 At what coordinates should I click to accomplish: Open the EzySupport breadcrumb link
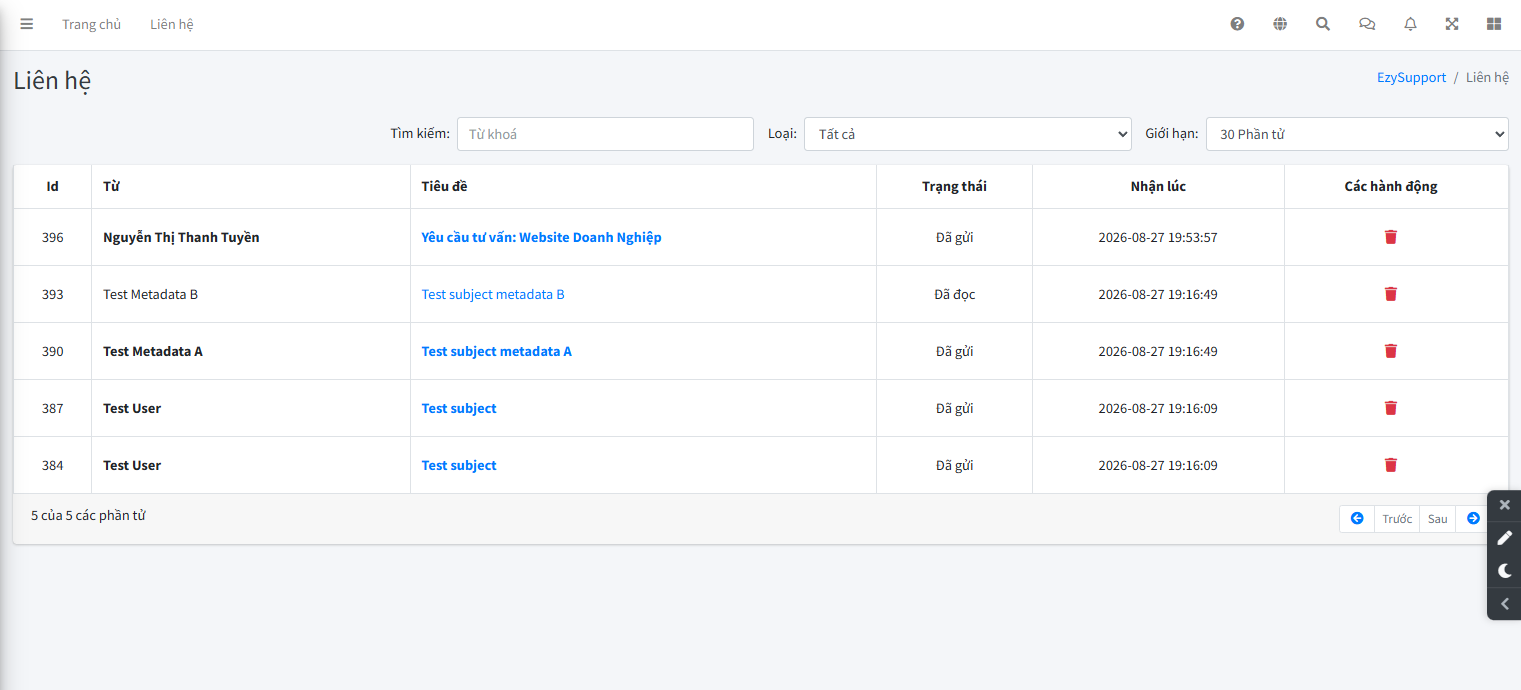(1411, 77)
